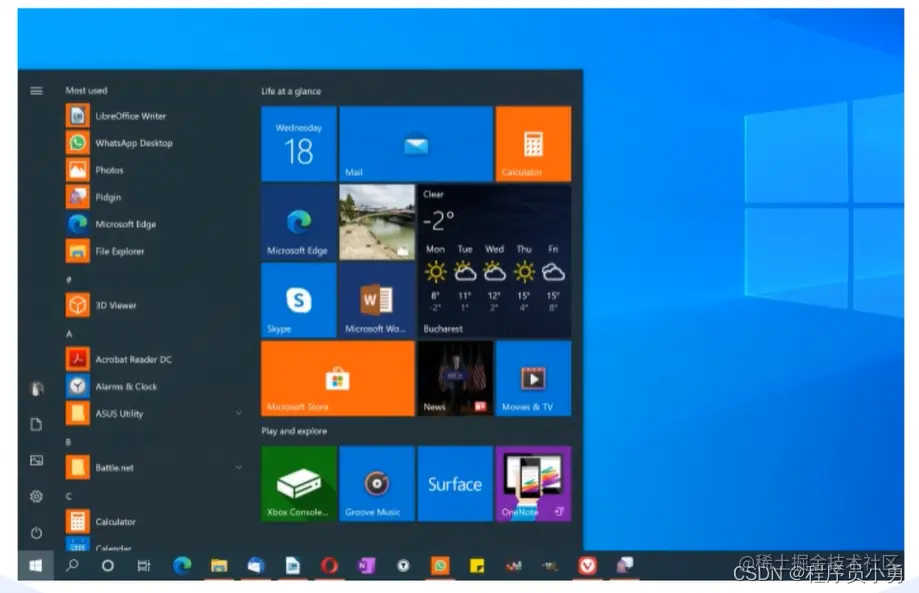Open the News tile
Image resolution: width=919 pixels, height=593 pixels.
pos(455,379)
